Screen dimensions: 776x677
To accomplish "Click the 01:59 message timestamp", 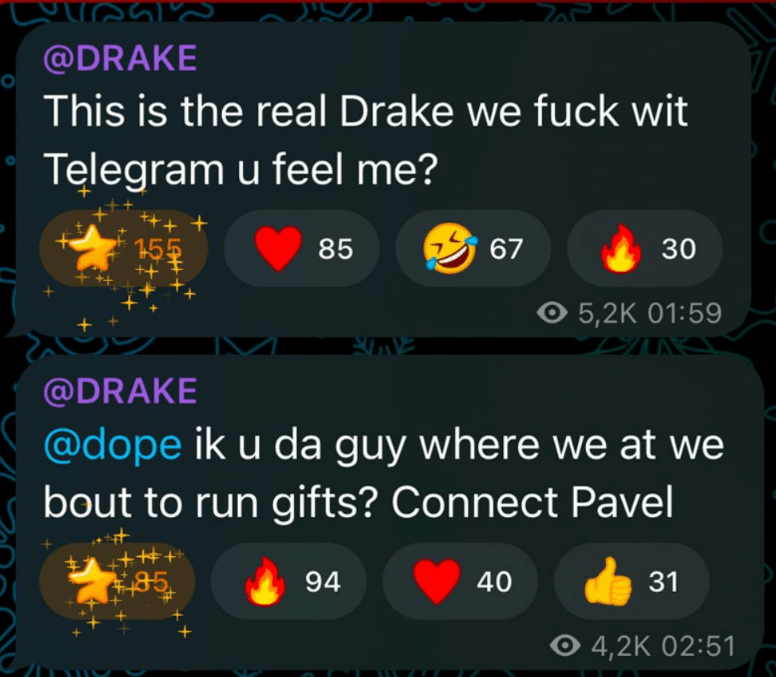I will point(684,313).
